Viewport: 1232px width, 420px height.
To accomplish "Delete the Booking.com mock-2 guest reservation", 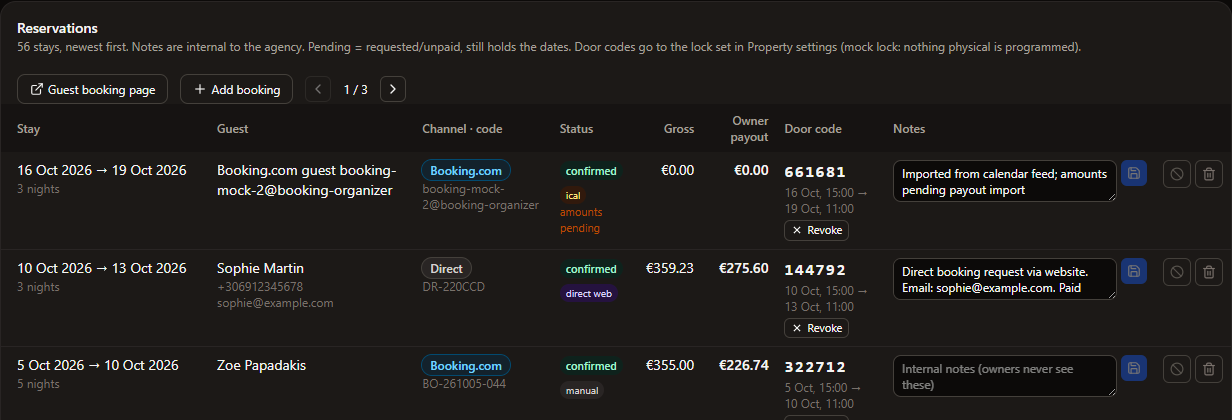I will [1208, 174].
